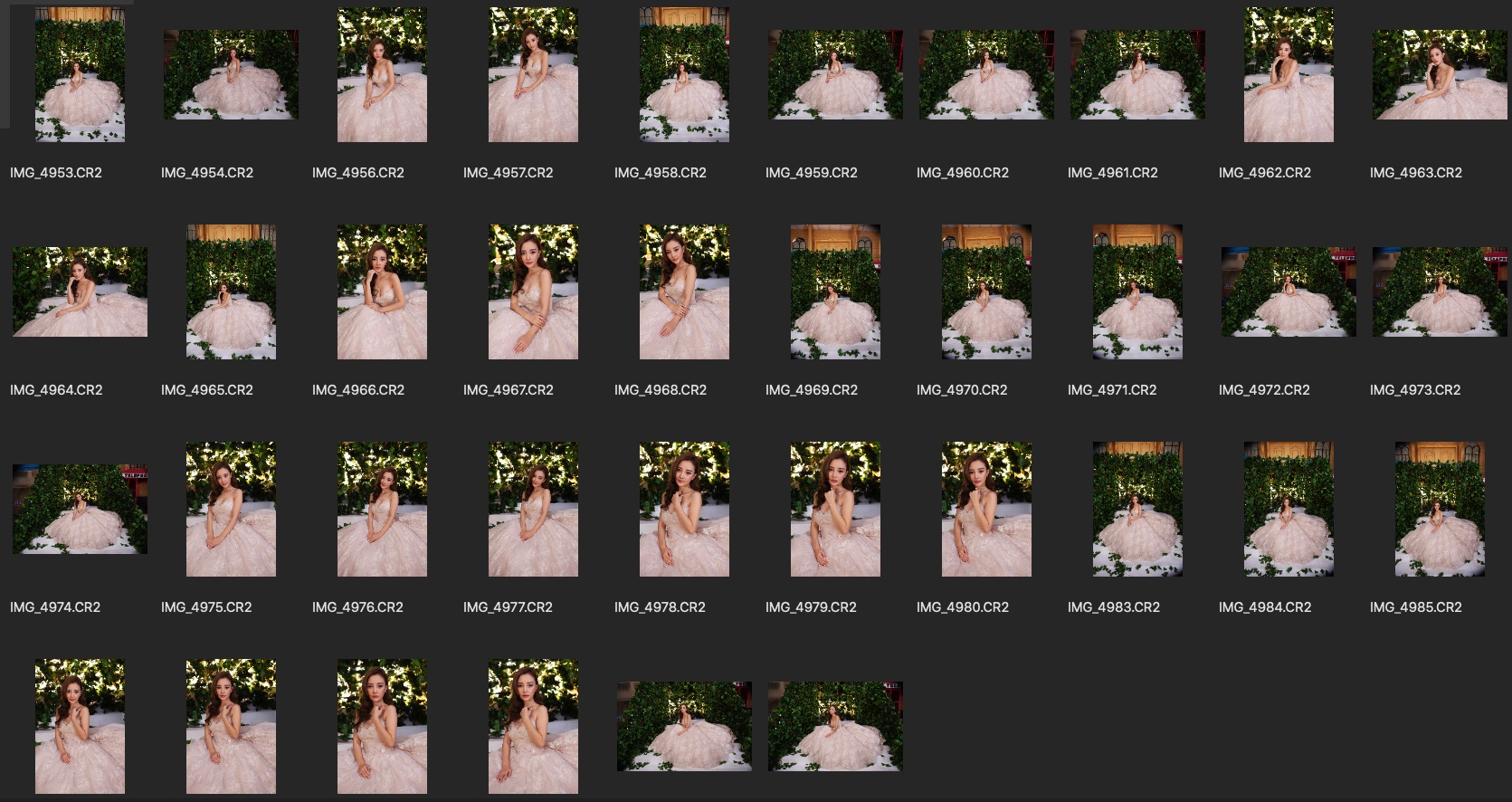Image resolution: width=1512 pixels, height=802 pixels.
Task: Click the IMG_4972.CR2 wide shot thumbnail
Action: click(1289, 292)
